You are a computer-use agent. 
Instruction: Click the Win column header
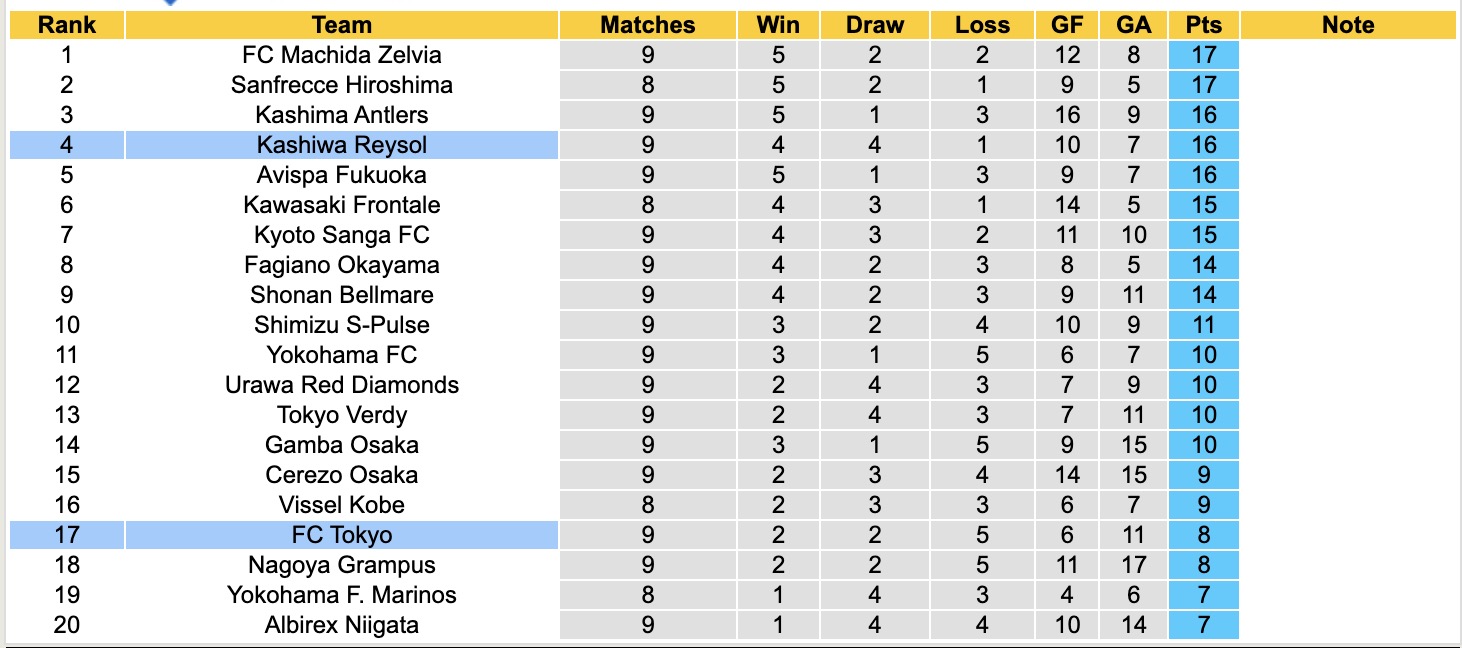tap(779, 25)
